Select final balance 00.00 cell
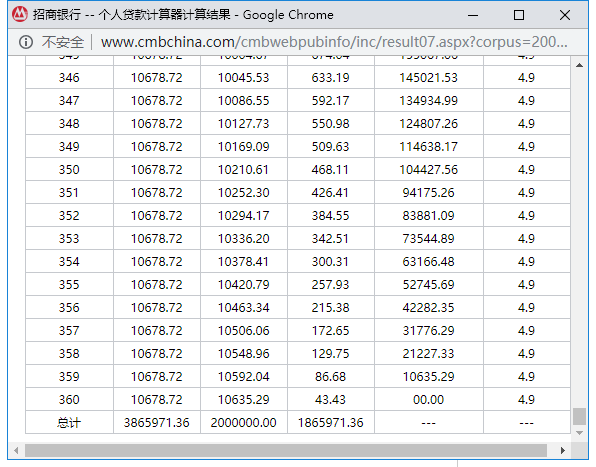The width and height of the screenshot is (596, 467). [x=428, y=399]
